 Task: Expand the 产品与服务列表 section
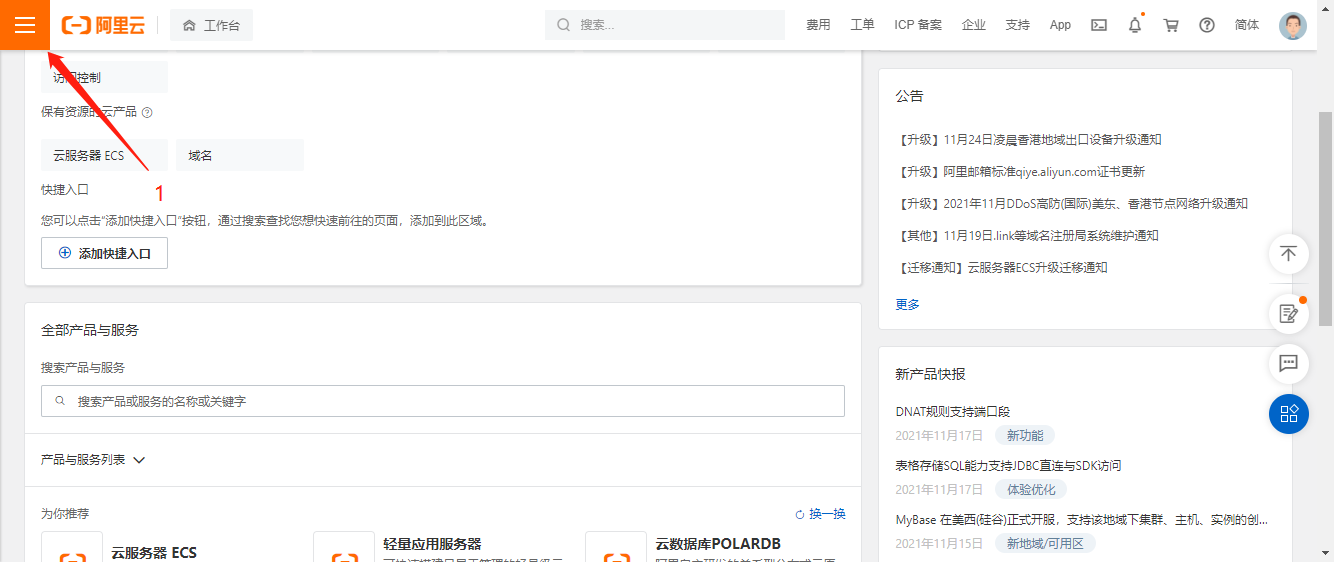click(x=93, y=460)
